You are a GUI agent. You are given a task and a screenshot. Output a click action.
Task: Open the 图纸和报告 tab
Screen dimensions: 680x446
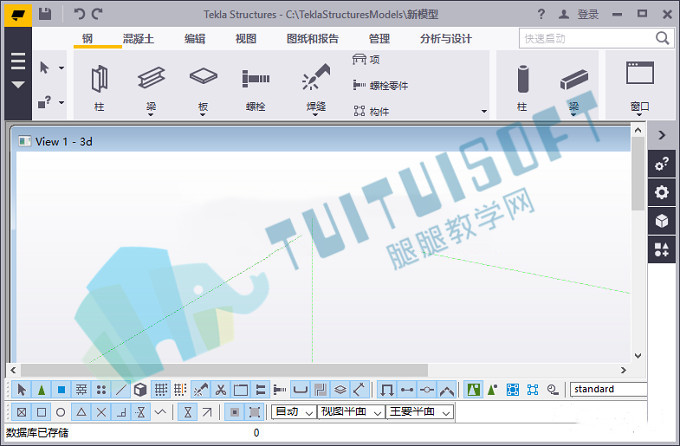pos(312,39)
